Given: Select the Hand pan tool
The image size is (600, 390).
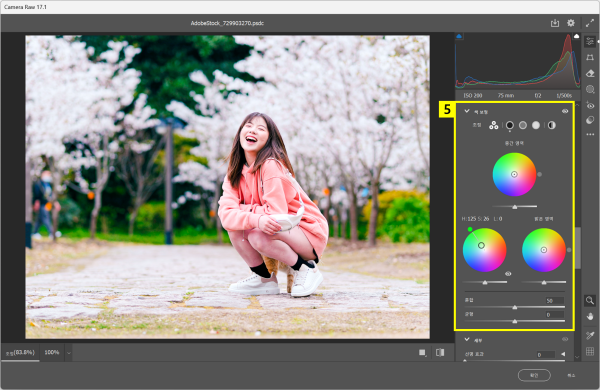Looking at the screenshot, I should 590,317.
